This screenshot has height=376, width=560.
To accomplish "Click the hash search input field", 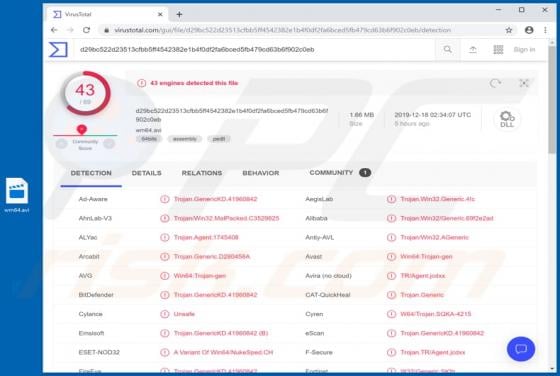I will 255,49.
